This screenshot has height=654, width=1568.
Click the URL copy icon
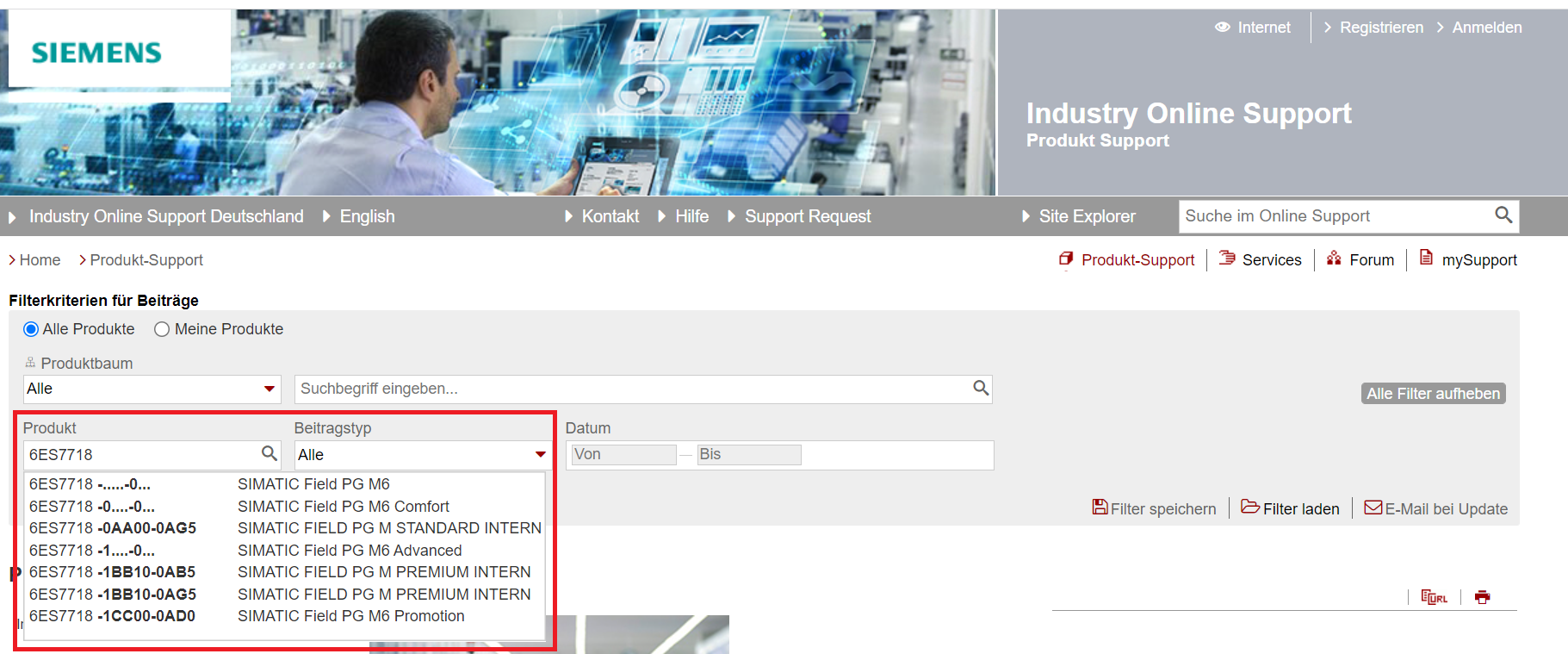click(x=1434, y=597)
